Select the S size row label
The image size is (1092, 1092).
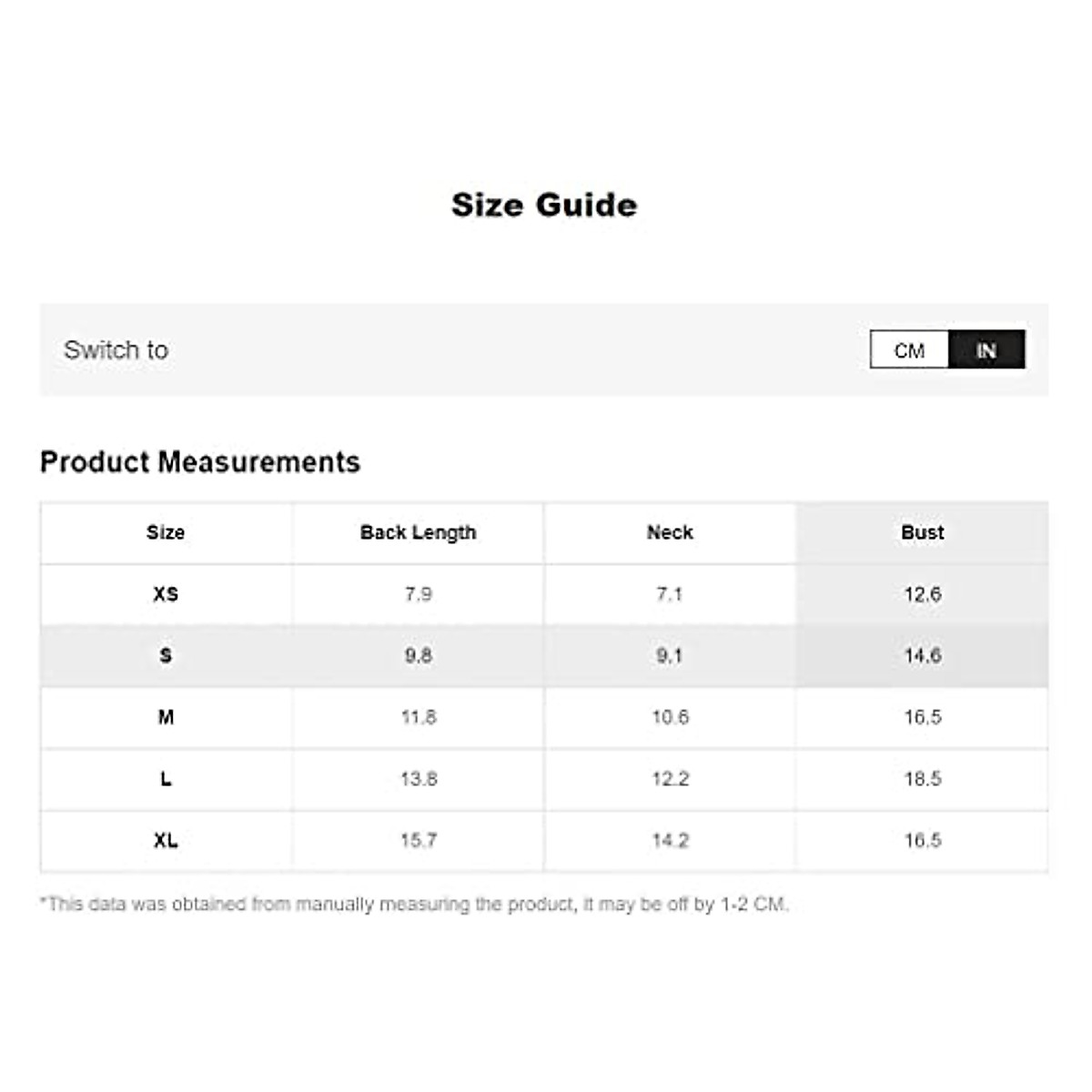pyautogui.click(x=166, y=655)
